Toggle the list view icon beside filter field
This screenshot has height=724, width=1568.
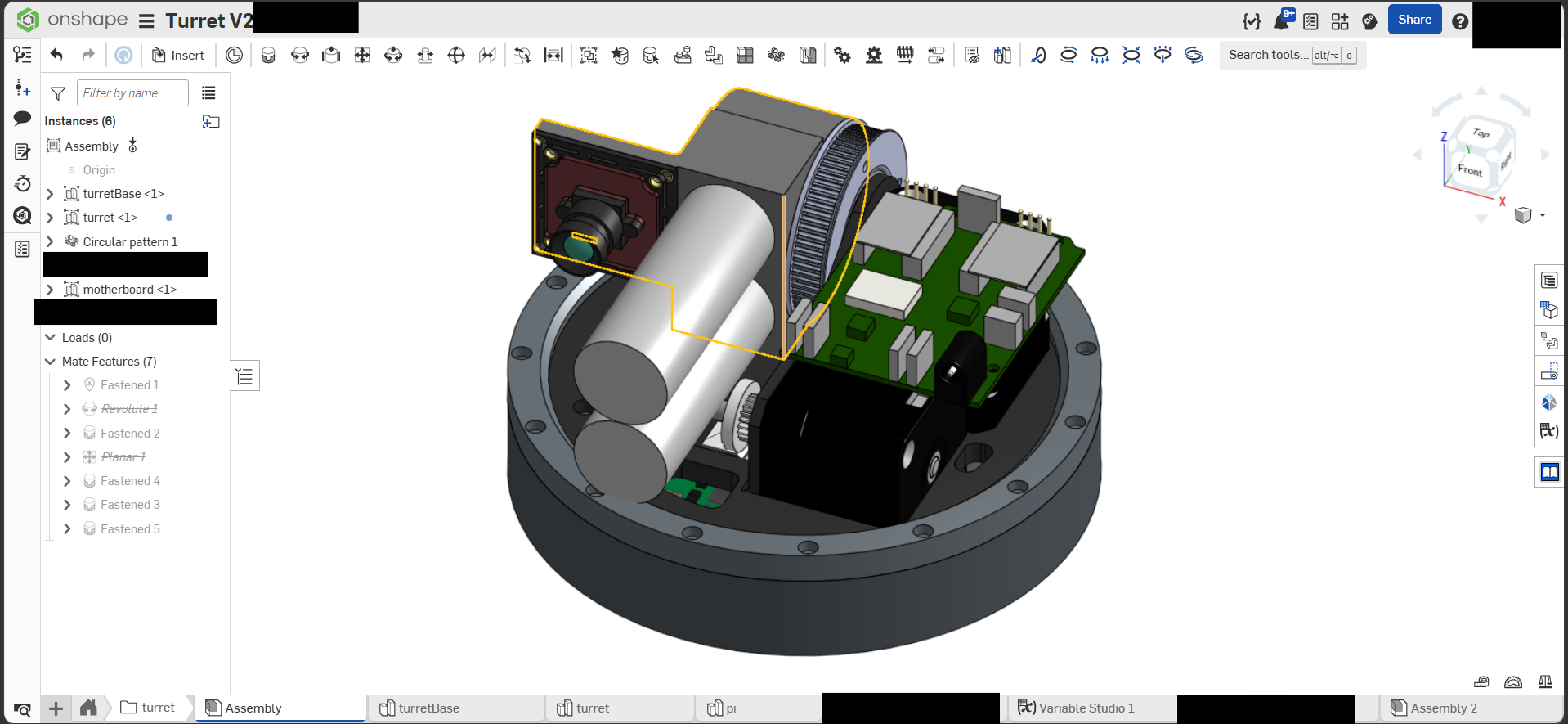pyautogui.click(x=209, y=93)
